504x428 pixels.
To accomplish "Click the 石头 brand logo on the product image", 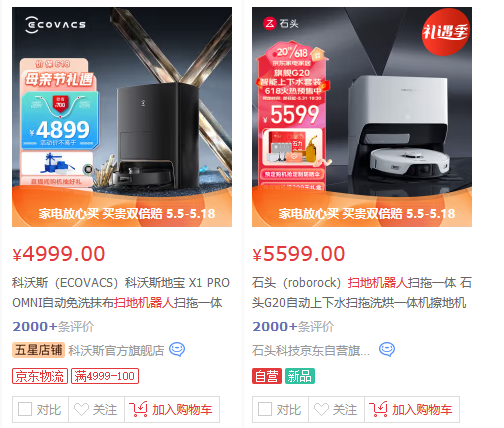I will [x=281, y=24].
